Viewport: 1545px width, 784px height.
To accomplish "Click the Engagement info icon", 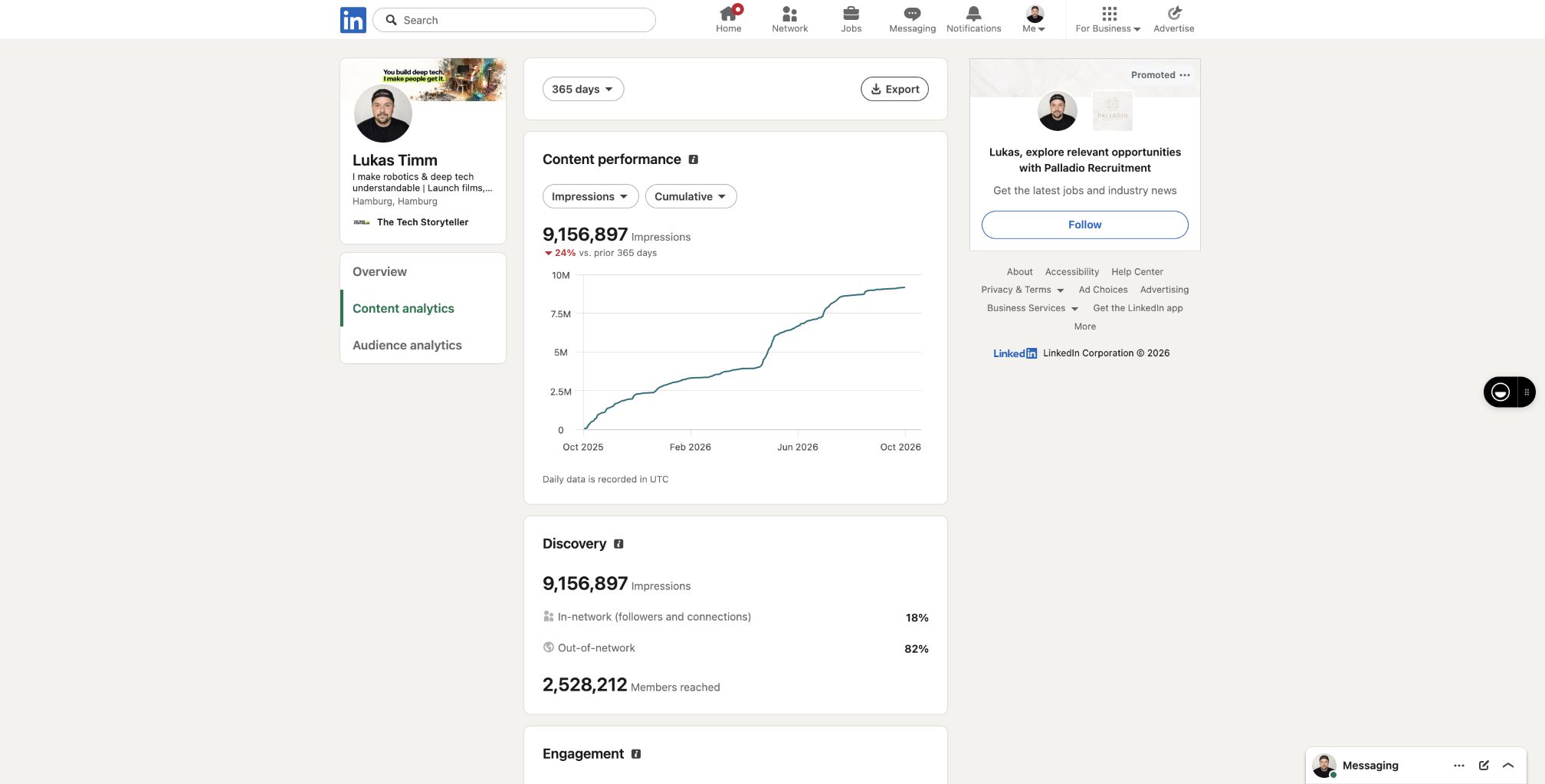I will (636, 754).
